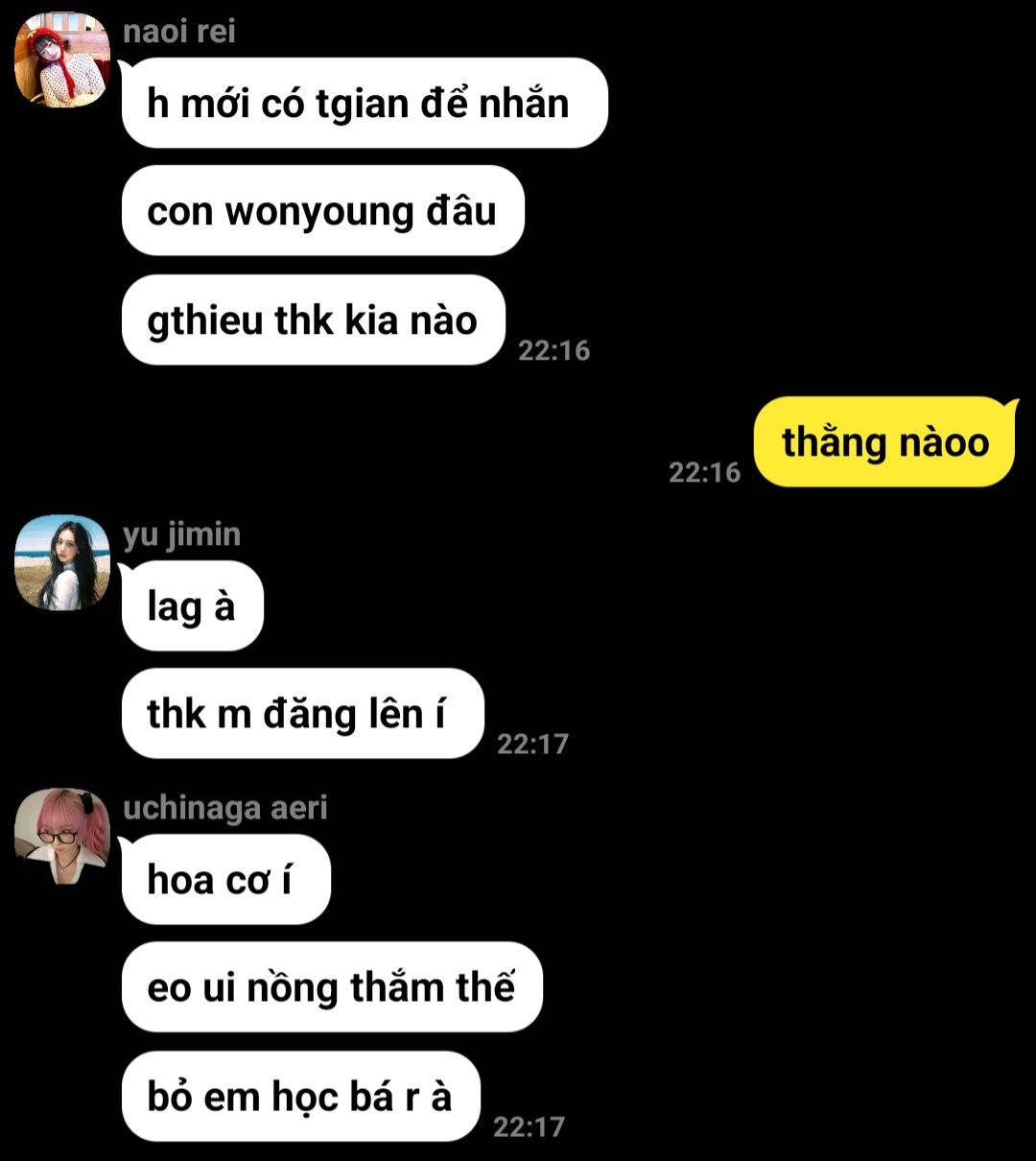Tap the sender name yu jimin
This screenshot has width=1036, height=1161.
(182, 535)
